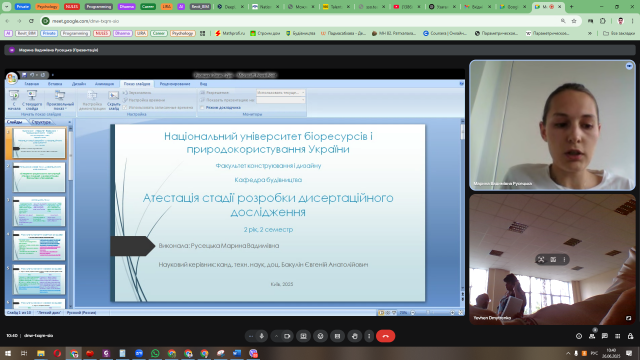Leave the call with red button

(x=386, y=336)
